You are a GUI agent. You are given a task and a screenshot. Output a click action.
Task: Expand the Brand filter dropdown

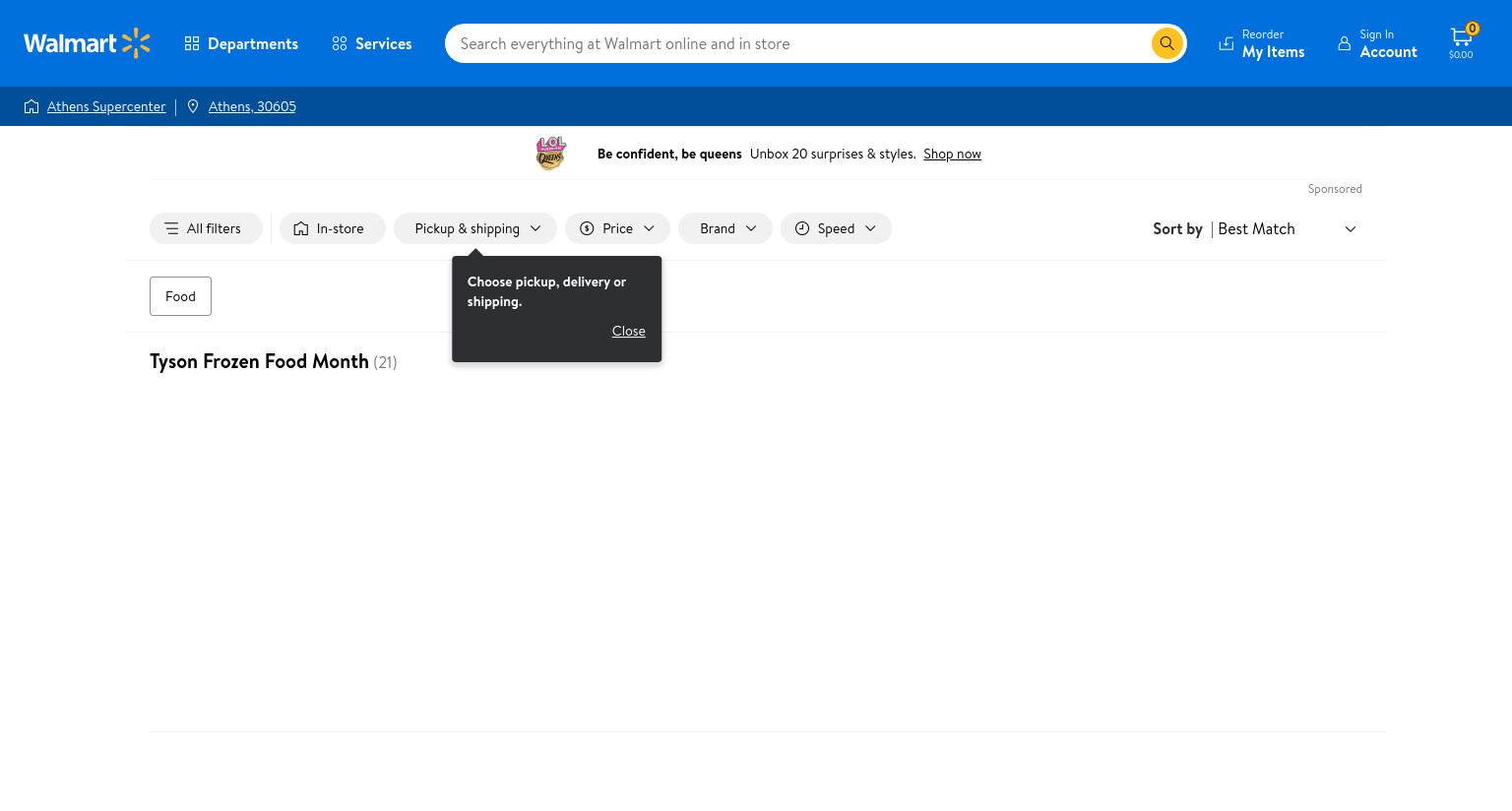click(725, 228)
